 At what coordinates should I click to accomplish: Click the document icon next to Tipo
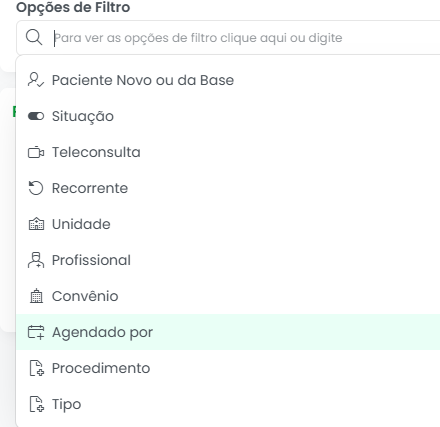(x=36, y=404)
